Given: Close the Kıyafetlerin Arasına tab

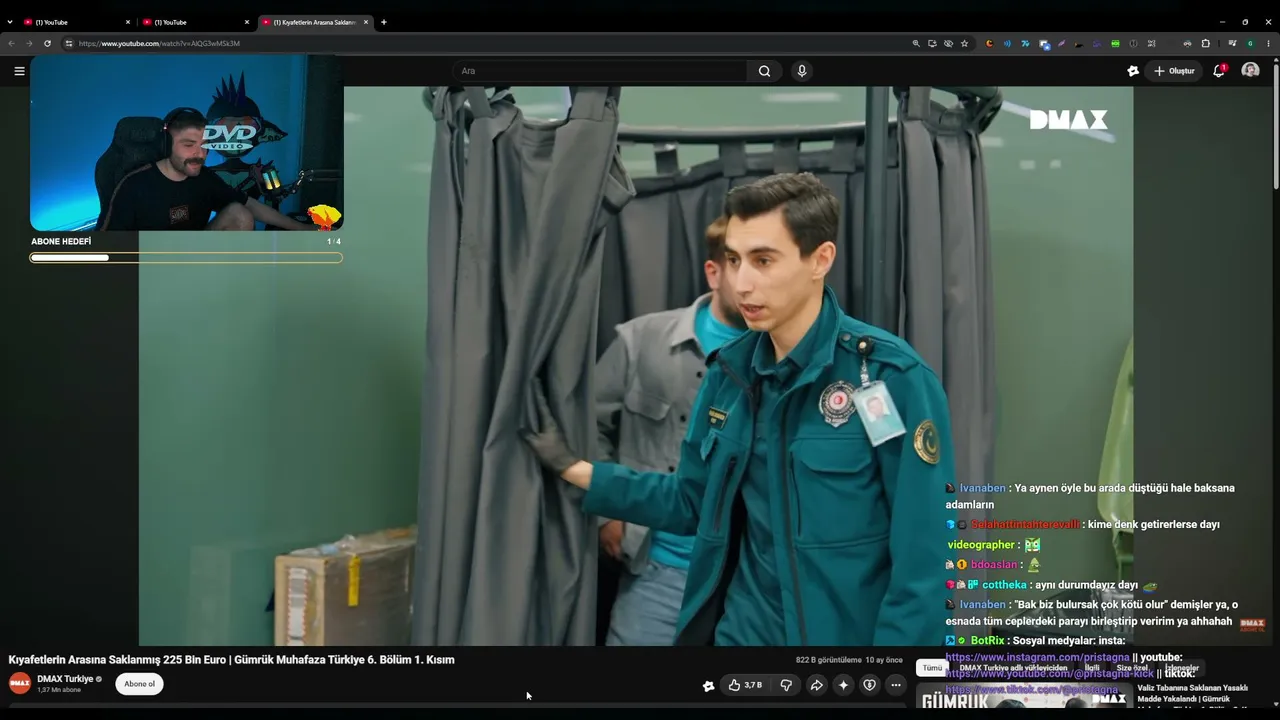Looking at the screenshot, I should pos(366,22).
